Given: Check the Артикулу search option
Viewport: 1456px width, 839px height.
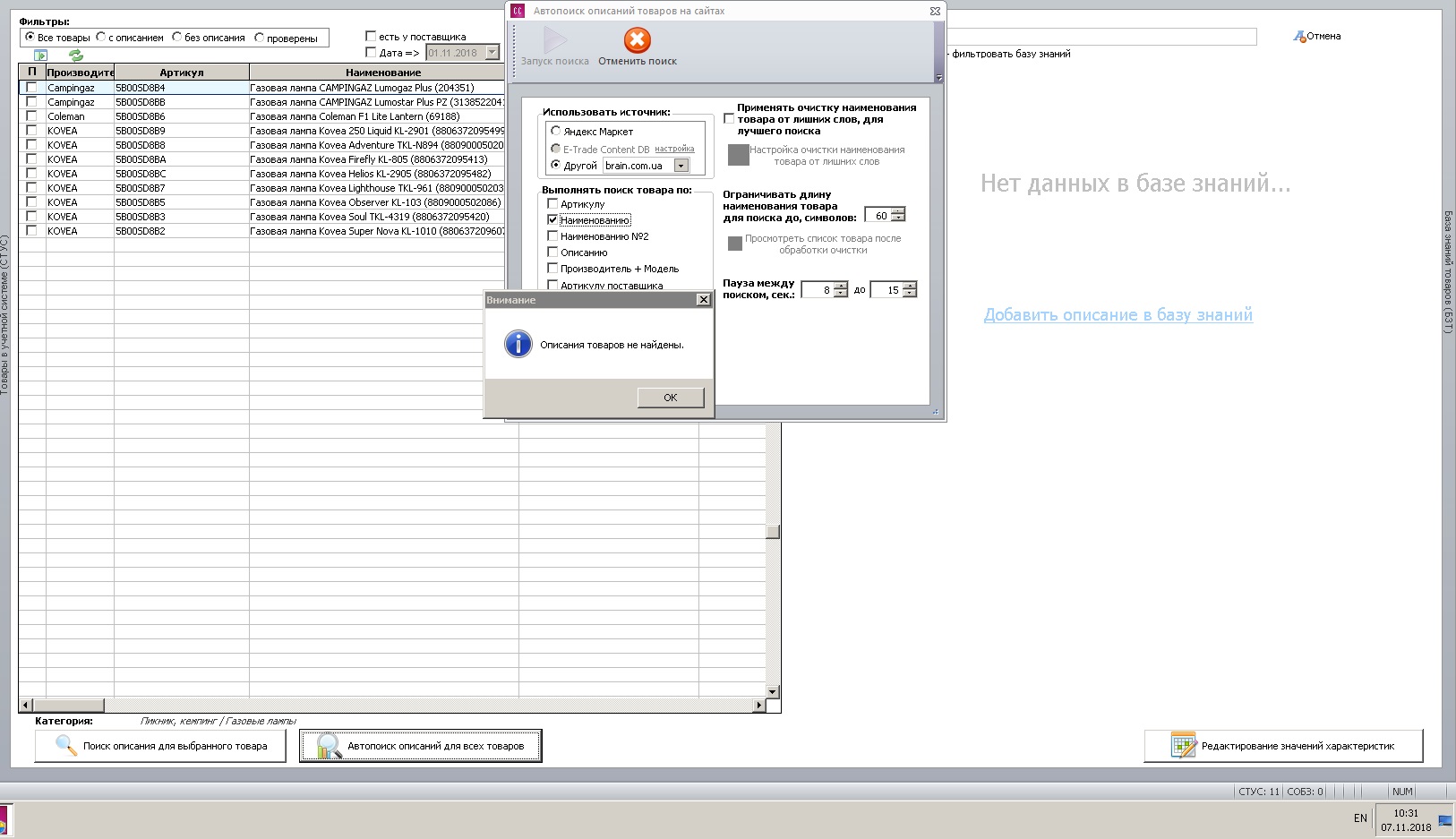Looking at the screenshot, I should coord(552,203).
